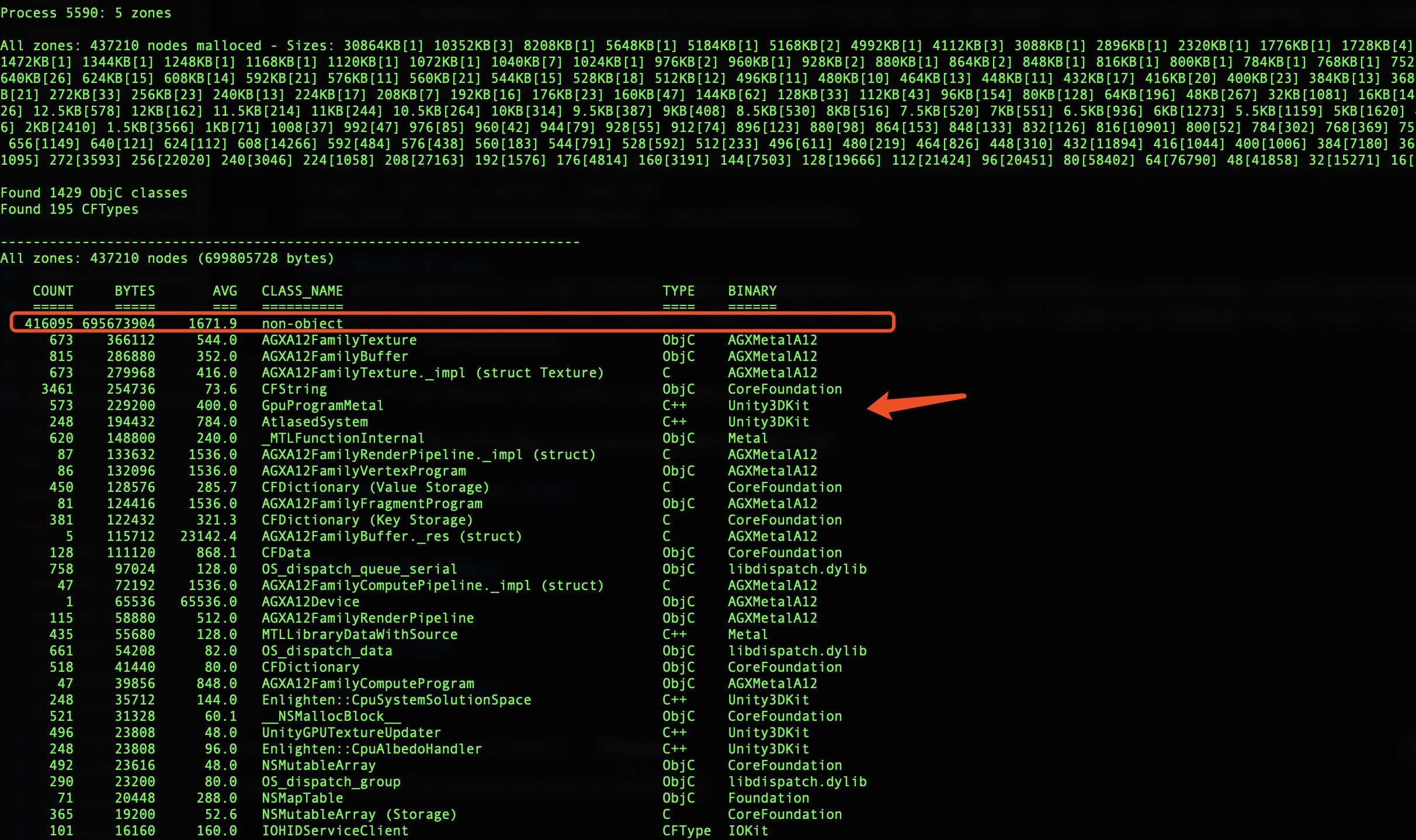This screenshot has width=1416, height=840.
Task: Click the MTLLibraryDataWithSource class name
Action: pos(360,634)
